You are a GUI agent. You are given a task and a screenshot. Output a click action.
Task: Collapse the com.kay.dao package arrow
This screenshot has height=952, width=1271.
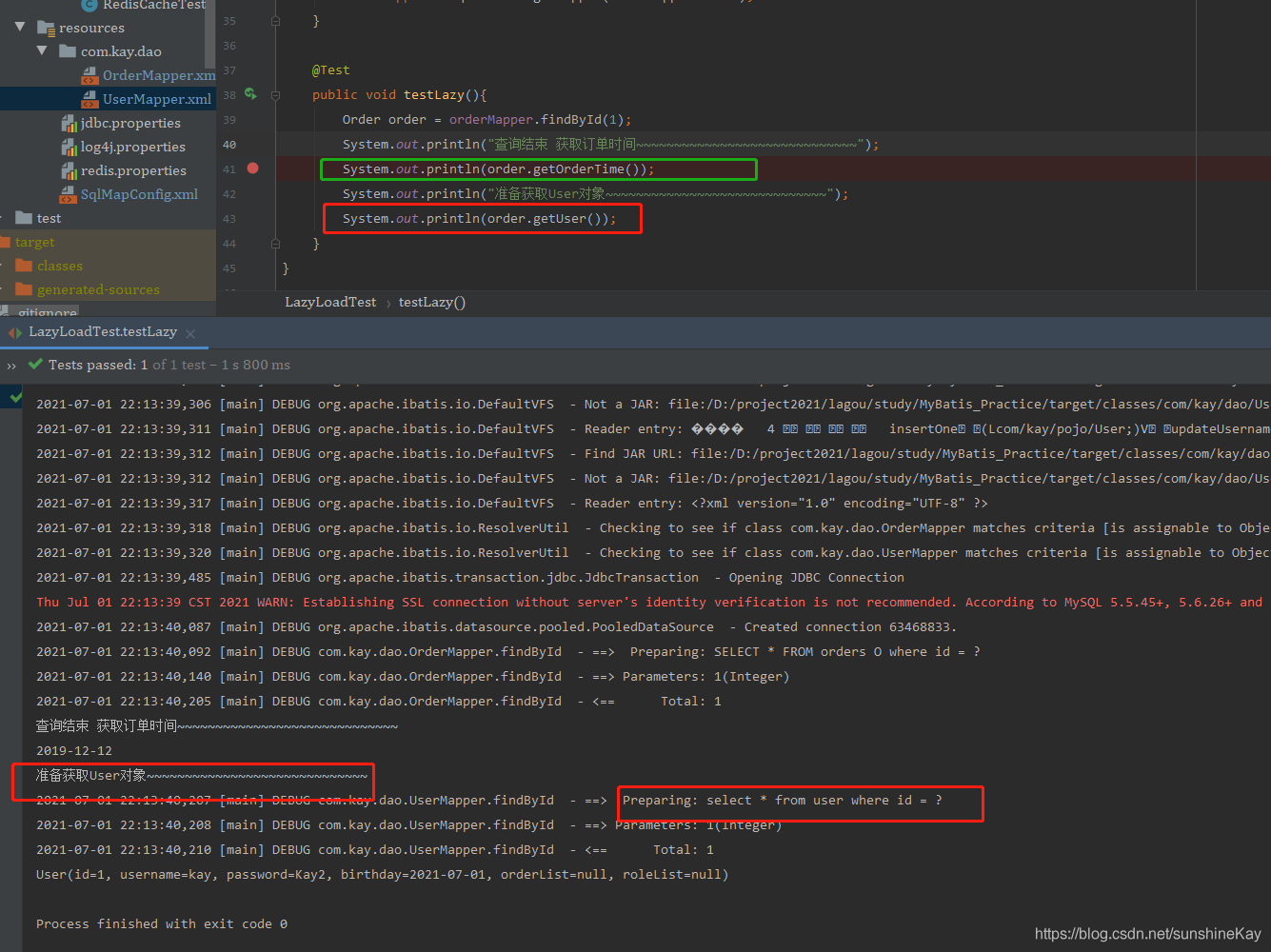[42, 50]
